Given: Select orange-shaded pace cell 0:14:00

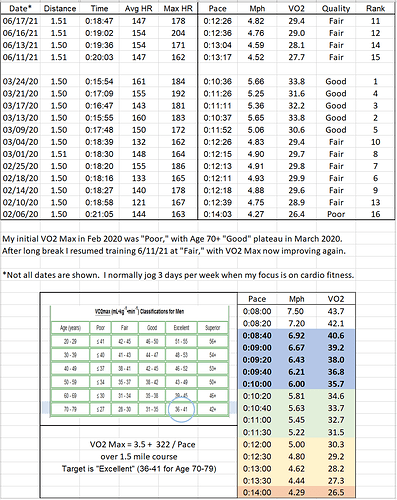Looking at the screenshot, I should pyautogui.click(x=257, y=492).
